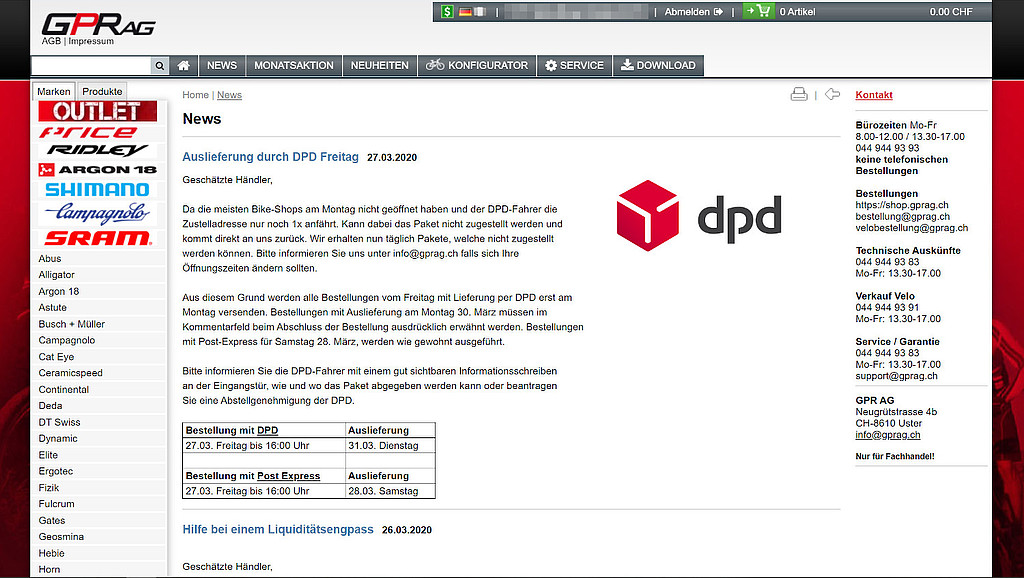Screen dimensions: 1024x578
Task: Select Campagnolo in the brand text list
Action: pyautogui.click(x=65, y=341)
